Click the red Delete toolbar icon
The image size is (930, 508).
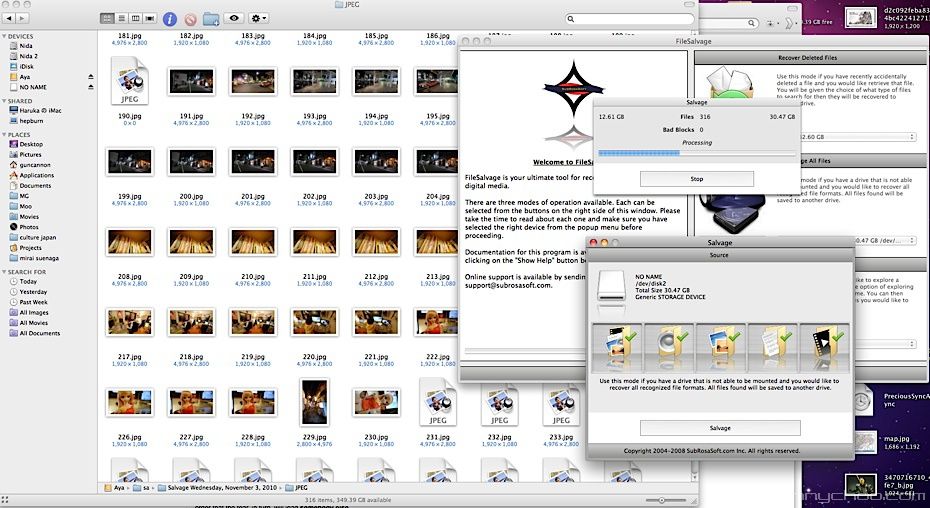point(190,18)
